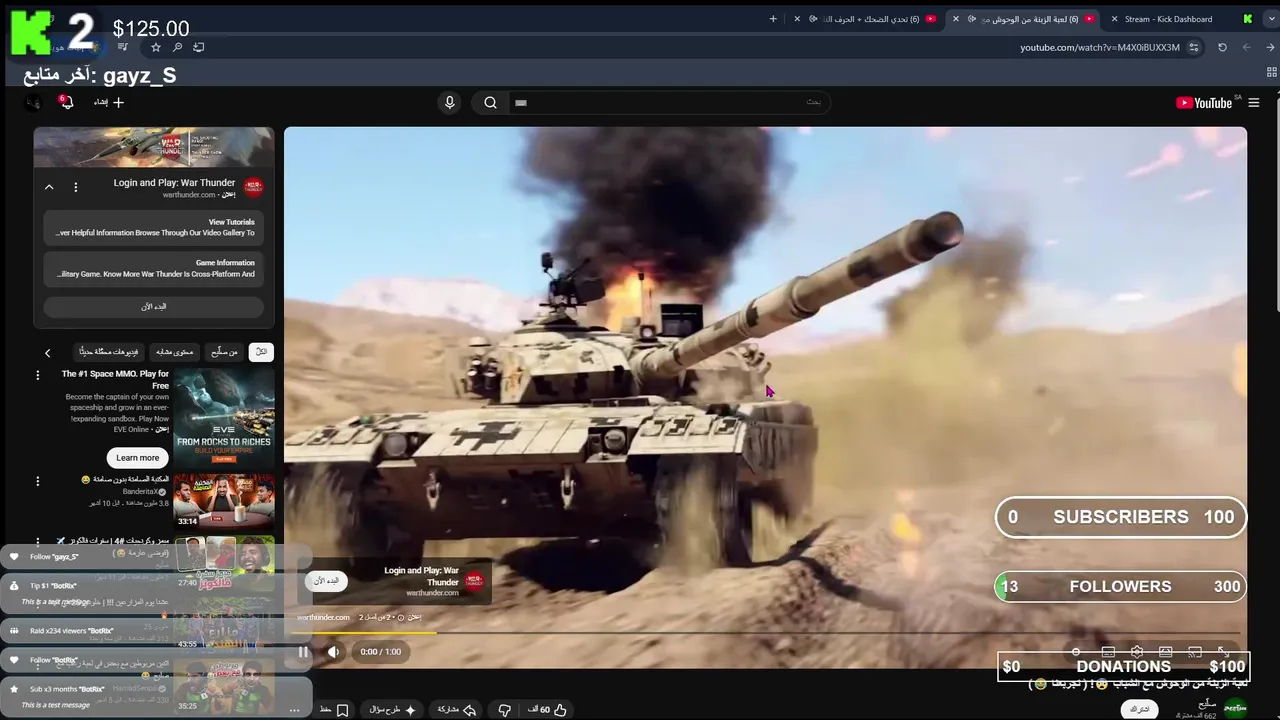Open the YouTube guide hamburger menu

[x=1253, y=102]
